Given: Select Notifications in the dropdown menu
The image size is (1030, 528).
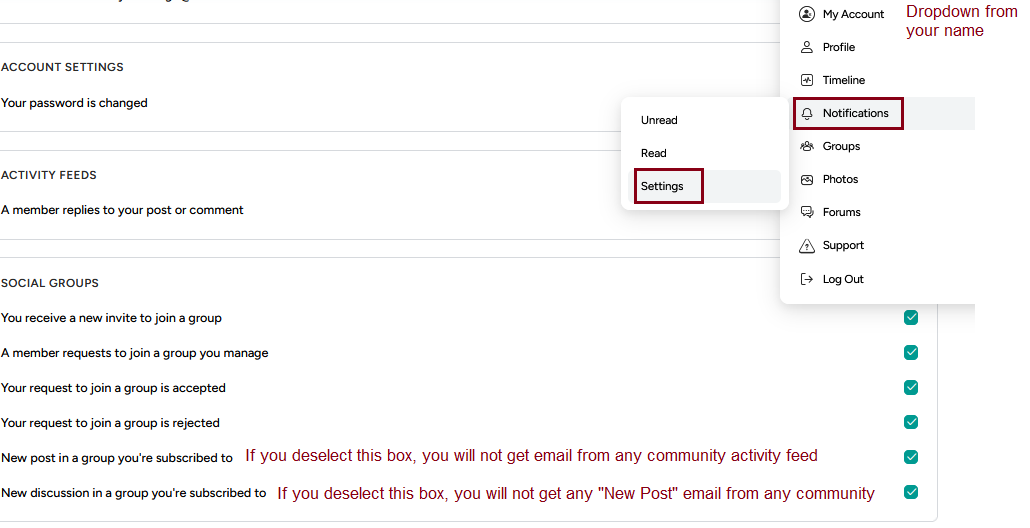Looking at the screenshot, I should point(855,113).
